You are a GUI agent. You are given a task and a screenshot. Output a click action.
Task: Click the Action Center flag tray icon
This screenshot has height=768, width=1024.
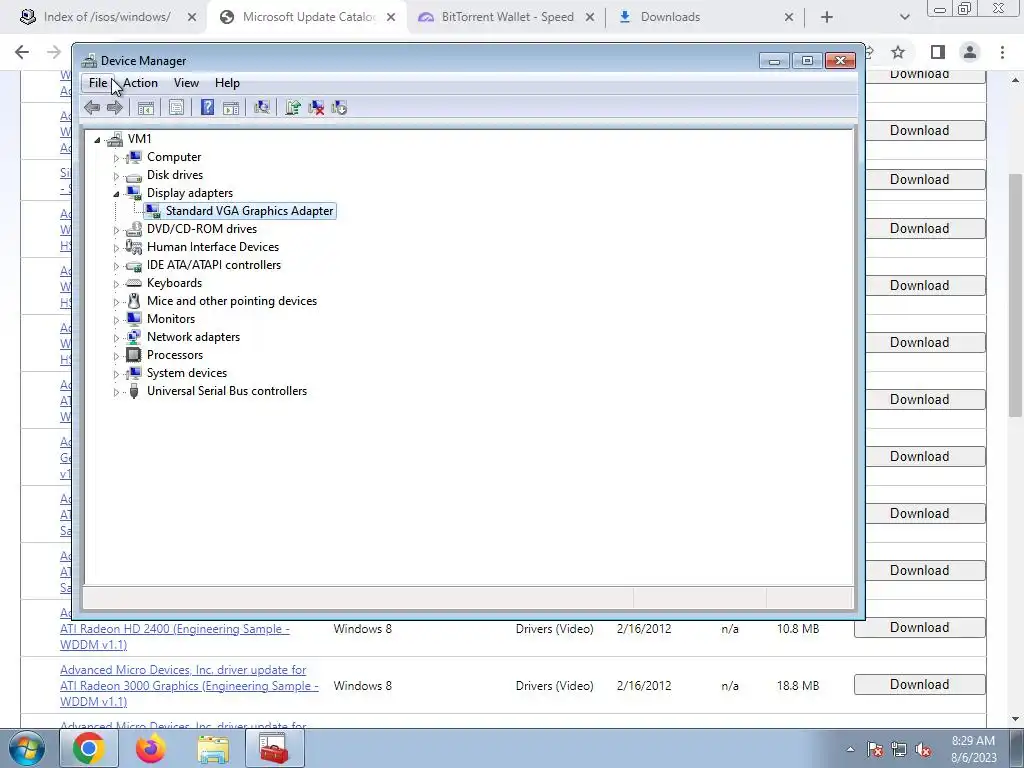point(875,750)
